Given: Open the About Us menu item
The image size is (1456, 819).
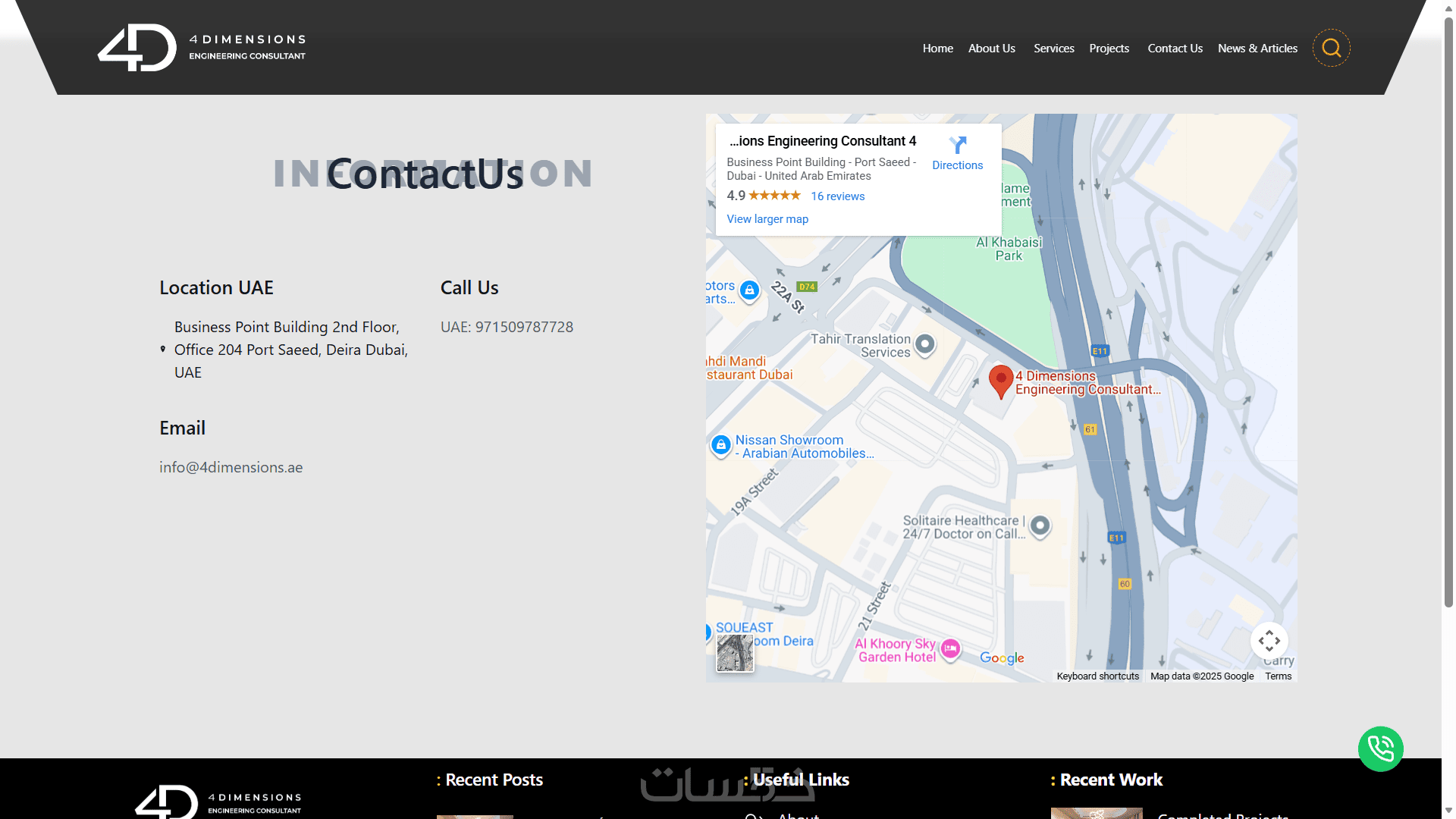Looking at the screenshot, I should point(991,49).
